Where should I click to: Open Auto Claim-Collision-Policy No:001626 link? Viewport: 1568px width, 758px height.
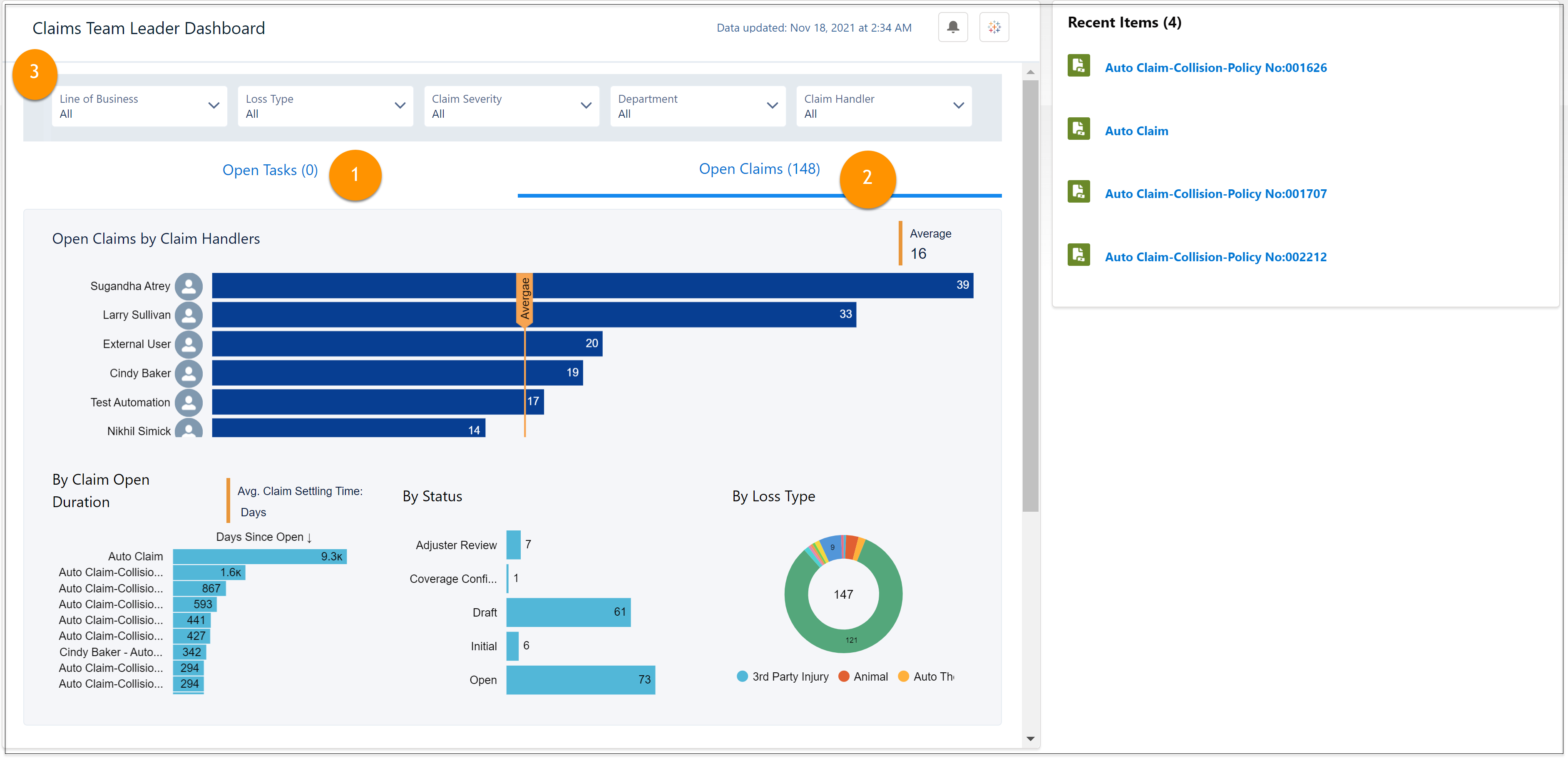coord(1215,67)
